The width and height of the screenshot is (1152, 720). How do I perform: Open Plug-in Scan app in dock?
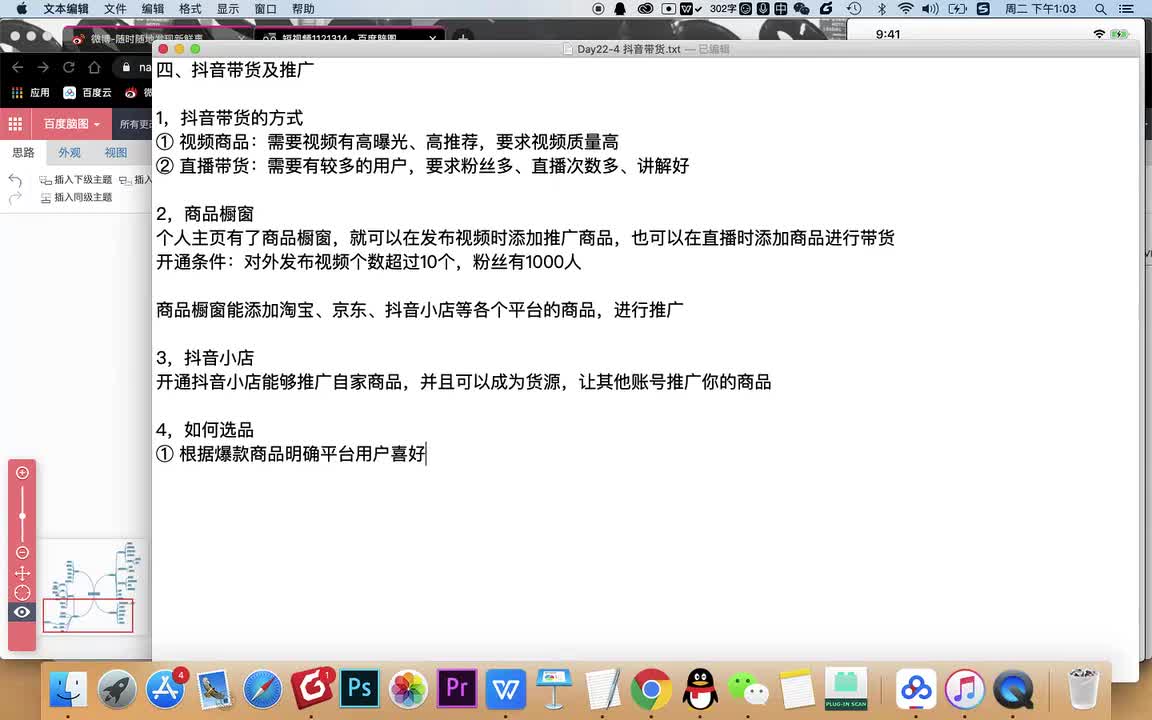[846, 688]
